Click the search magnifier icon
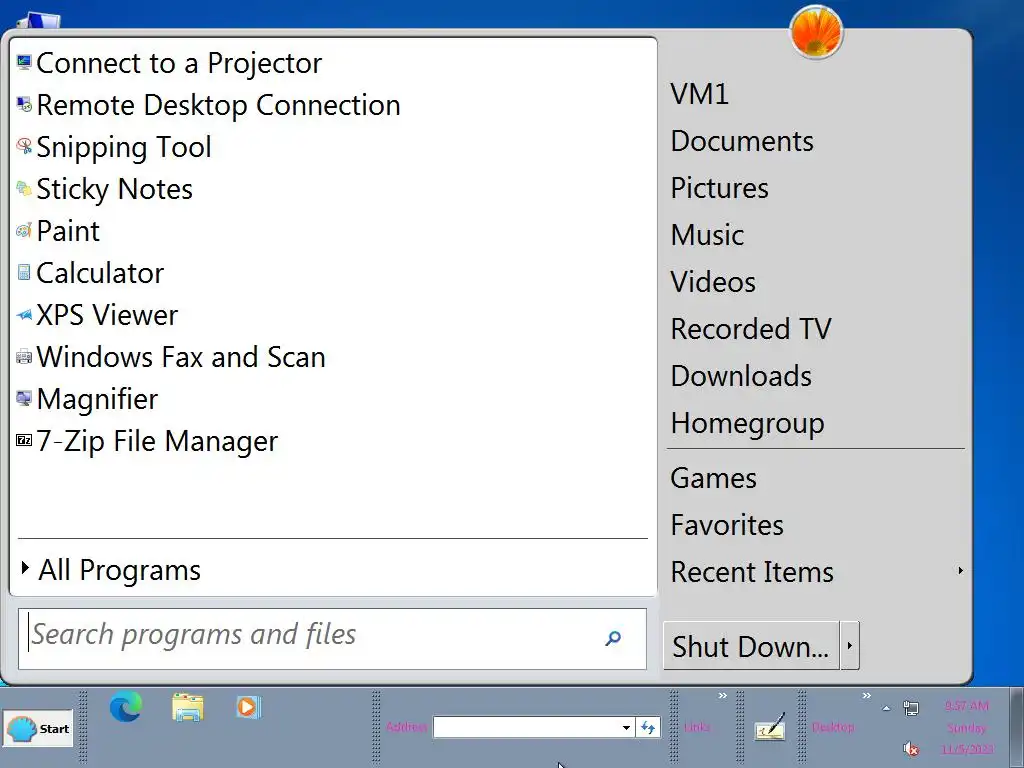The height and width of the screenshot is (768, 1024). coord(613,638)
